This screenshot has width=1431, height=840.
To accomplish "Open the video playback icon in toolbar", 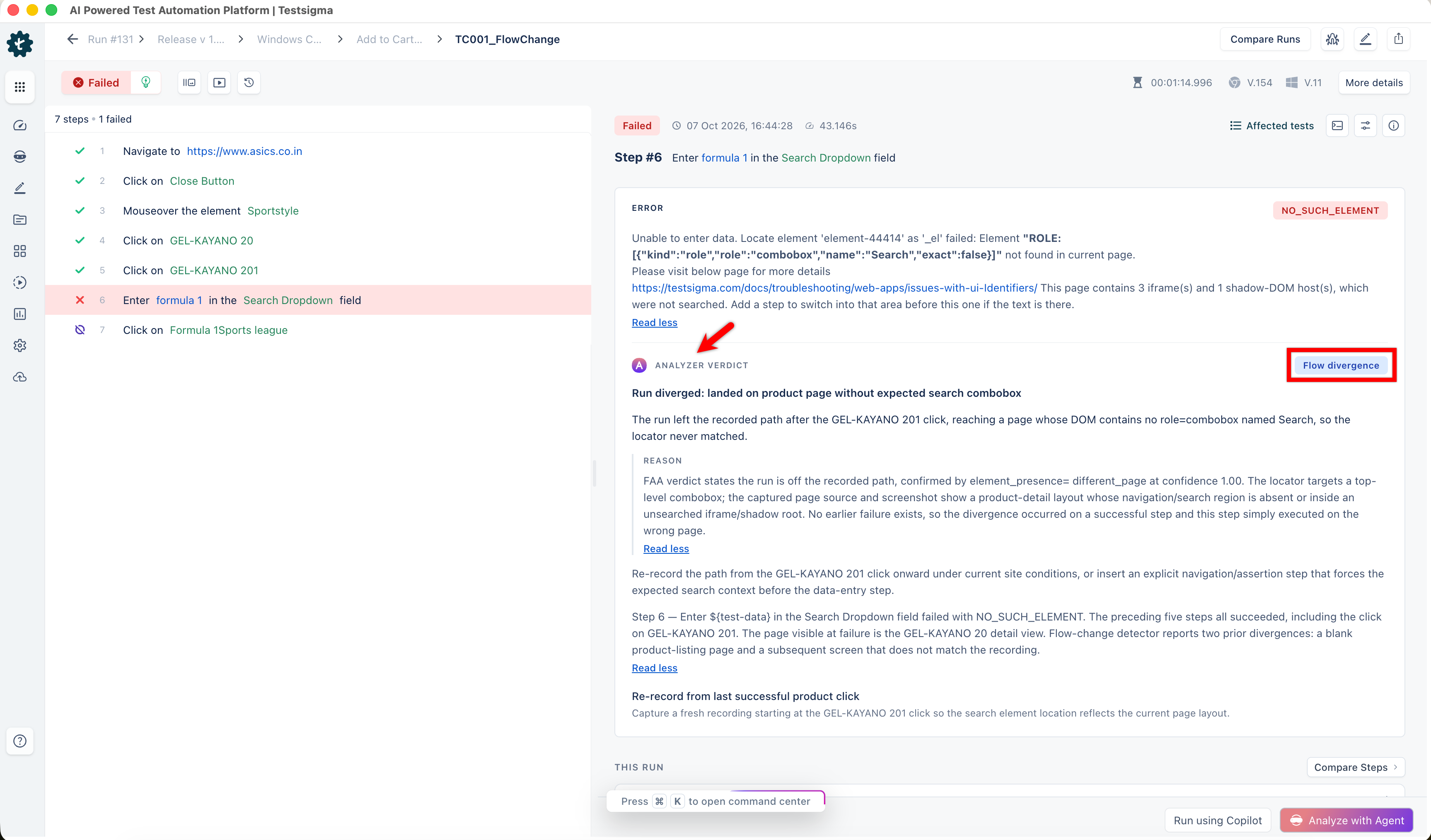I will point(219,82).
